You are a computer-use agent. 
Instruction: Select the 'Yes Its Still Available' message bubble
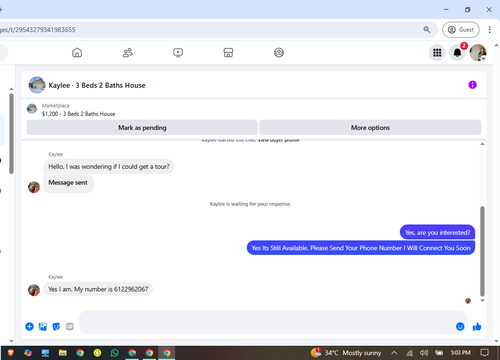coord(361,248)
